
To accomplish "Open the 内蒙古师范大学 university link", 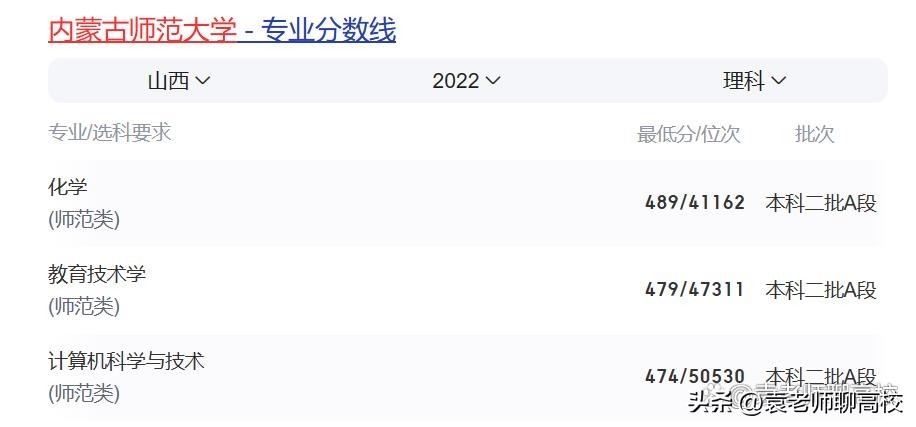I will [143, 30].
